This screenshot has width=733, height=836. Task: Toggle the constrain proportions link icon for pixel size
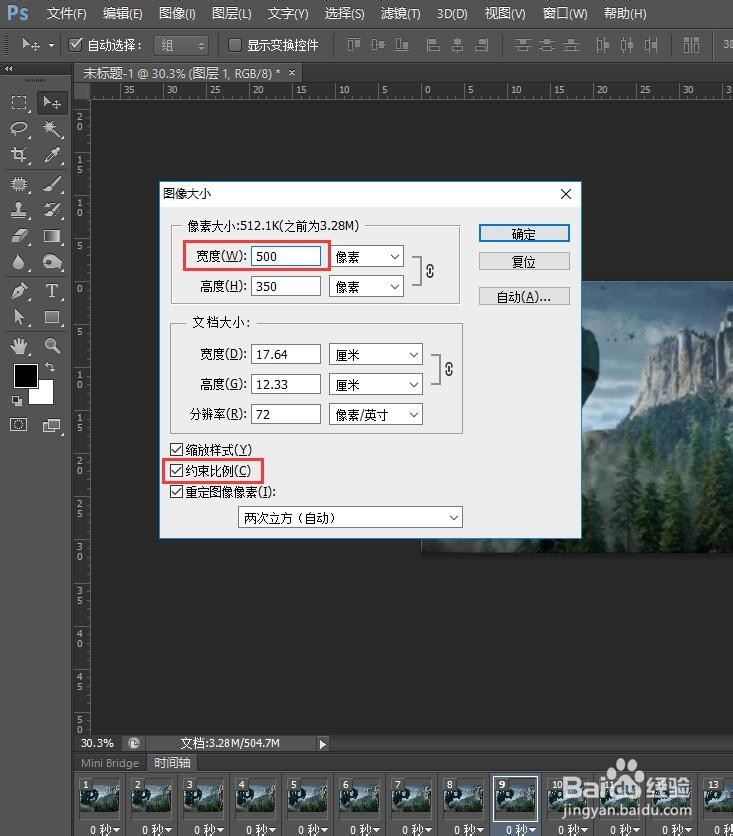pyautogui.click(x=430, y=271)
